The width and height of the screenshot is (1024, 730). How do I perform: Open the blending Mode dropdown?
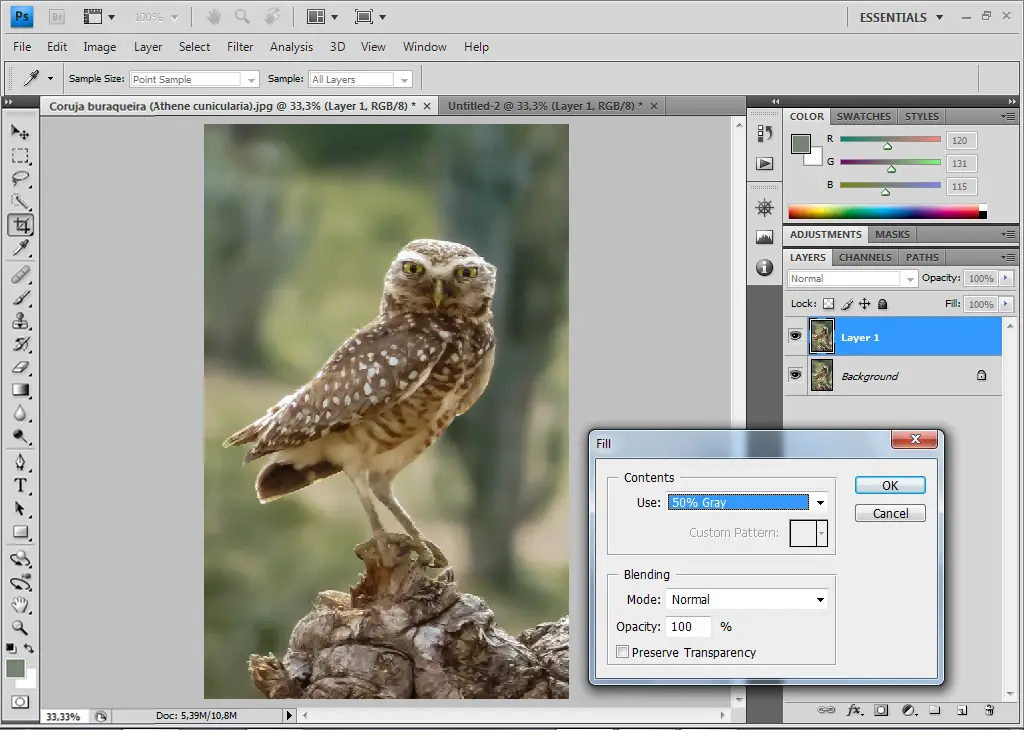tap(747, 600)
